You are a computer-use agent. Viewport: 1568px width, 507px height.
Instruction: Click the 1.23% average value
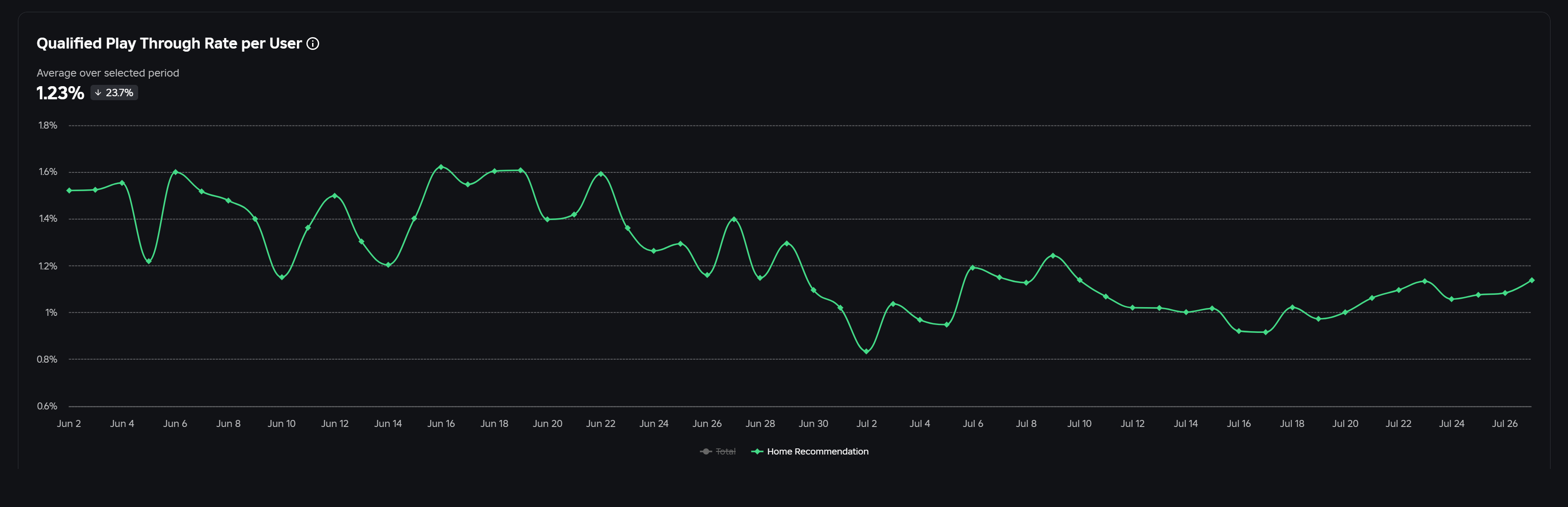[60, 93]
